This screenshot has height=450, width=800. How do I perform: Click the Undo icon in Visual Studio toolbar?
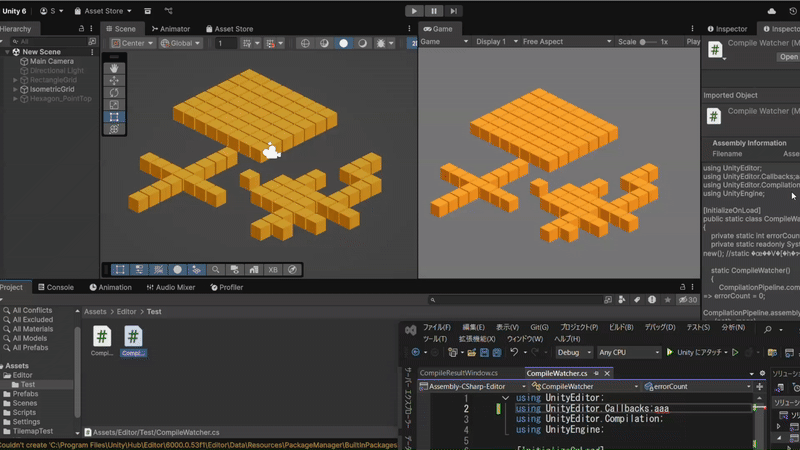click(514, 353)
